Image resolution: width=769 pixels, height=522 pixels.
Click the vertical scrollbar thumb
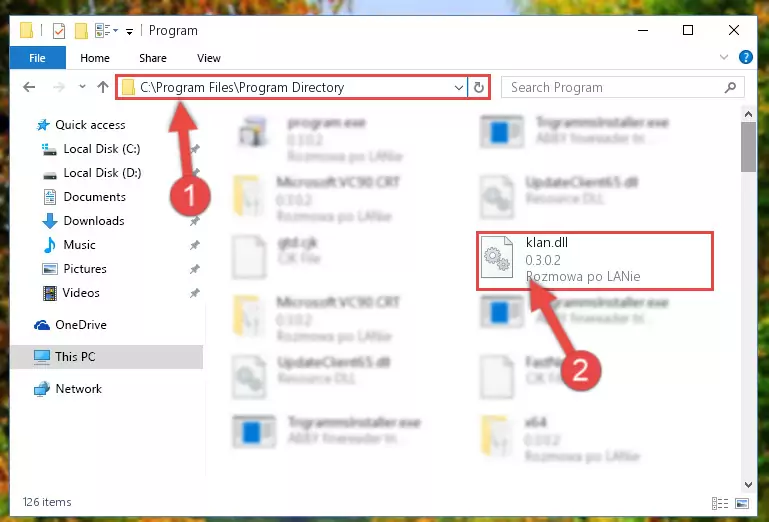(748, 147)
